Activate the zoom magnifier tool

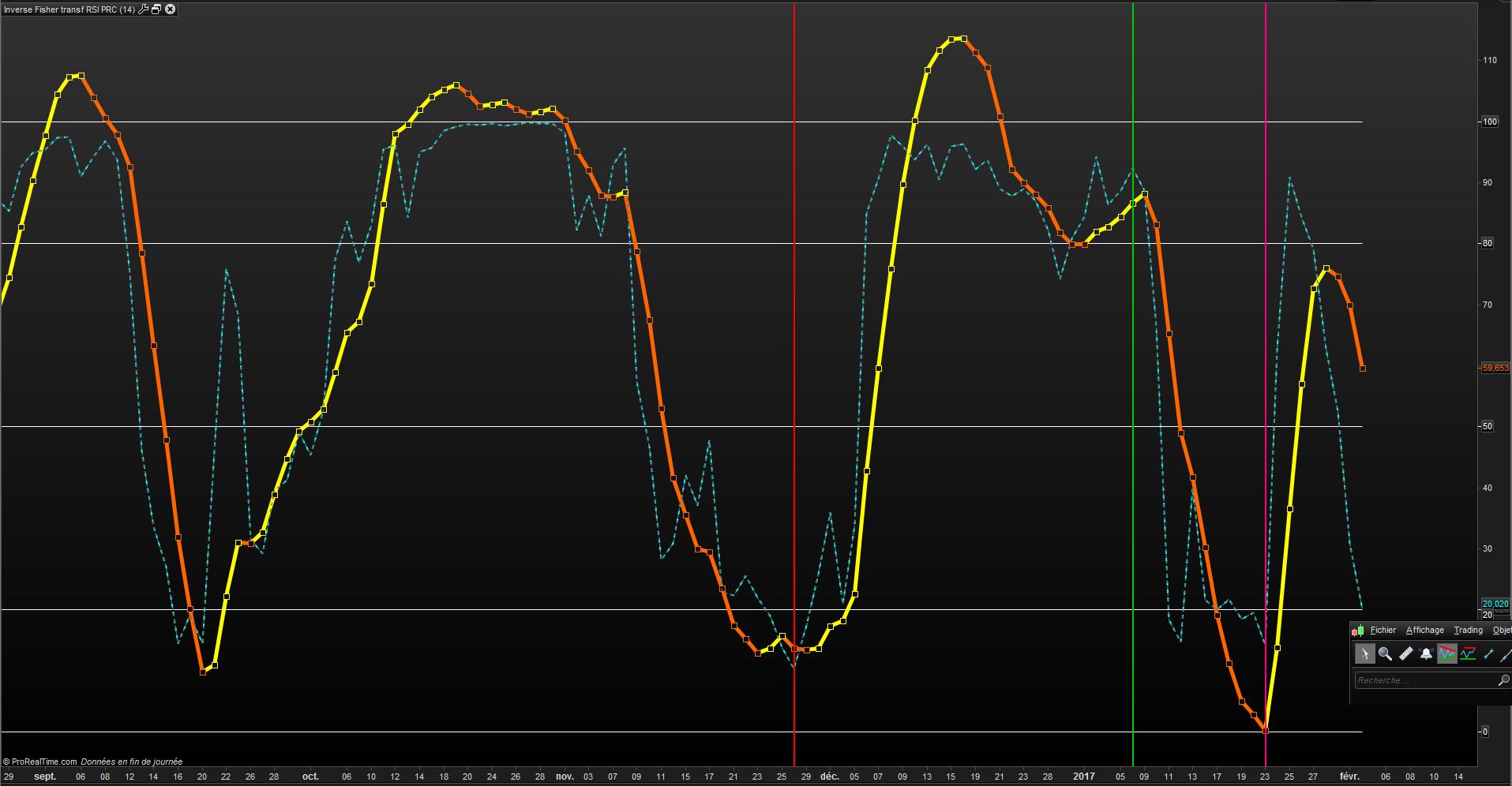[1385, 654]
